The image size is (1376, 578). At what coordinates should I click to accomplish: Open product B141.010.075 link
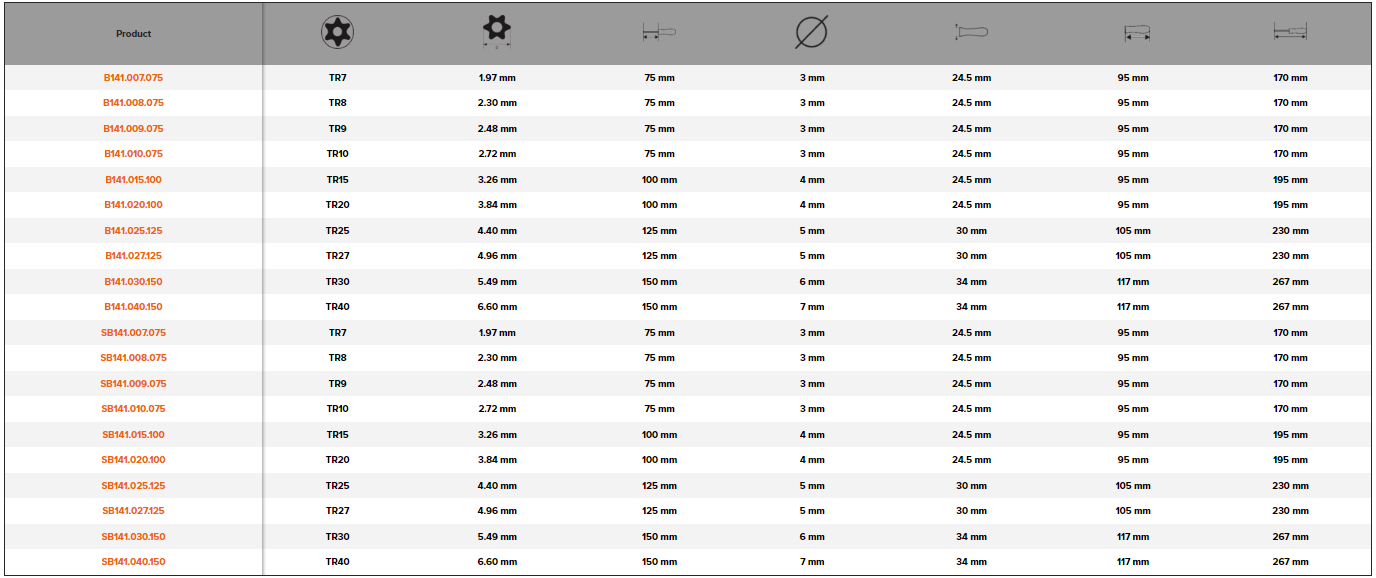[133, 154]
